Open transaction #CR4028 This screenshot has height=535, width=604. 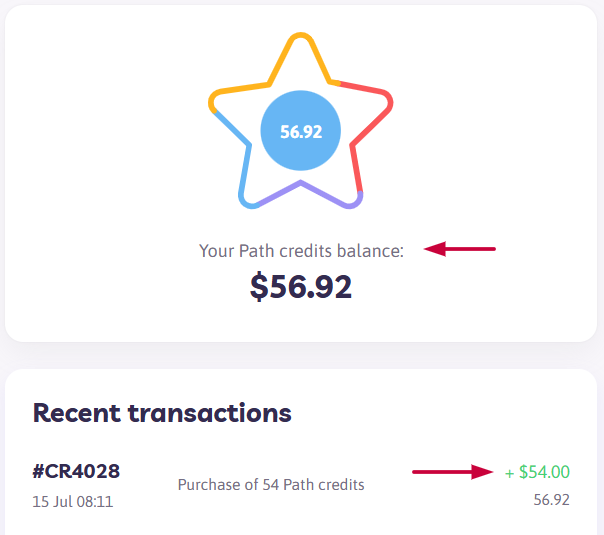point(76,471)
